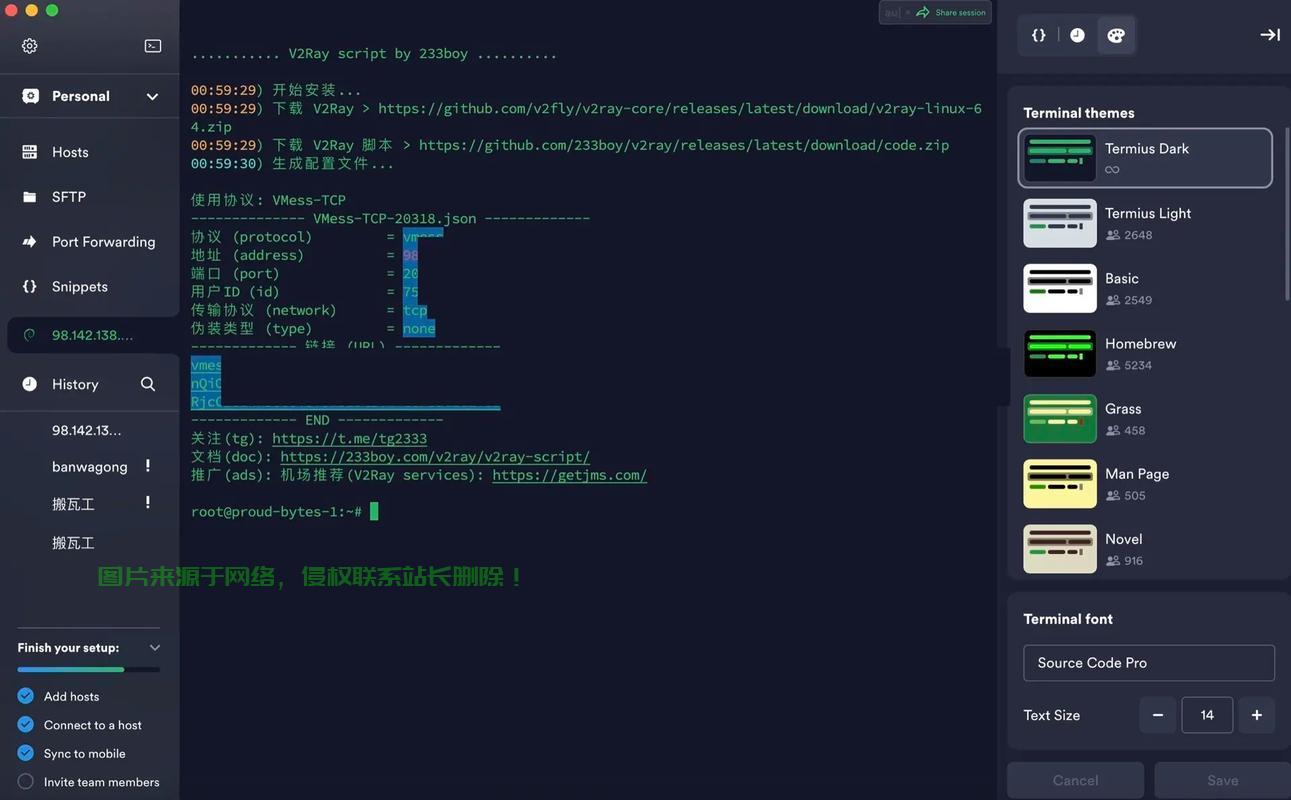Click the local terminal icon in sidebar
1291x800 pixels.
pyautogui.click(x=152, y=46)
